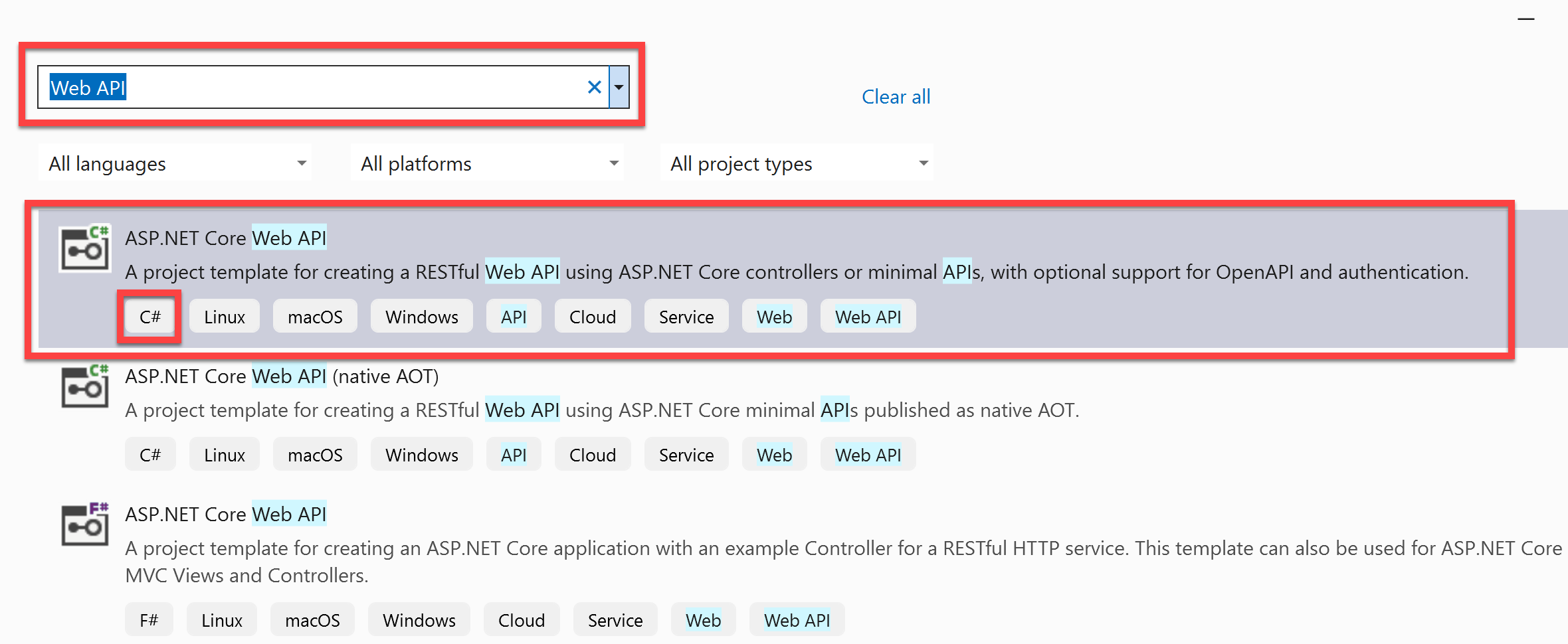This screenshot has width=1568, height=644.
Task: Select the macOS tag under the native AOT template
Action: (315, 454)
